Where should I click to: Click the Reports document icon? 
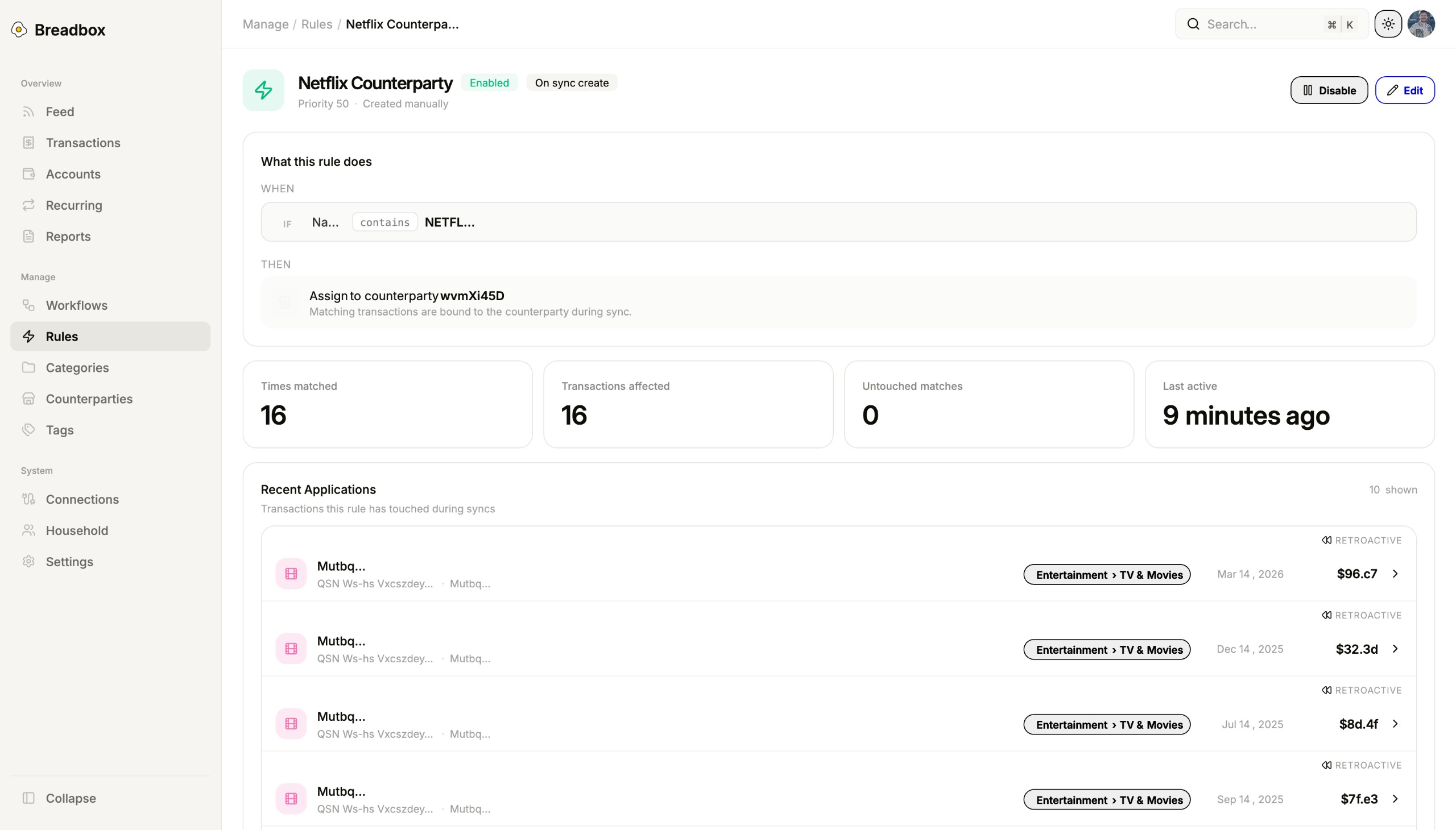pyautogui.click(x=28, y=236)
